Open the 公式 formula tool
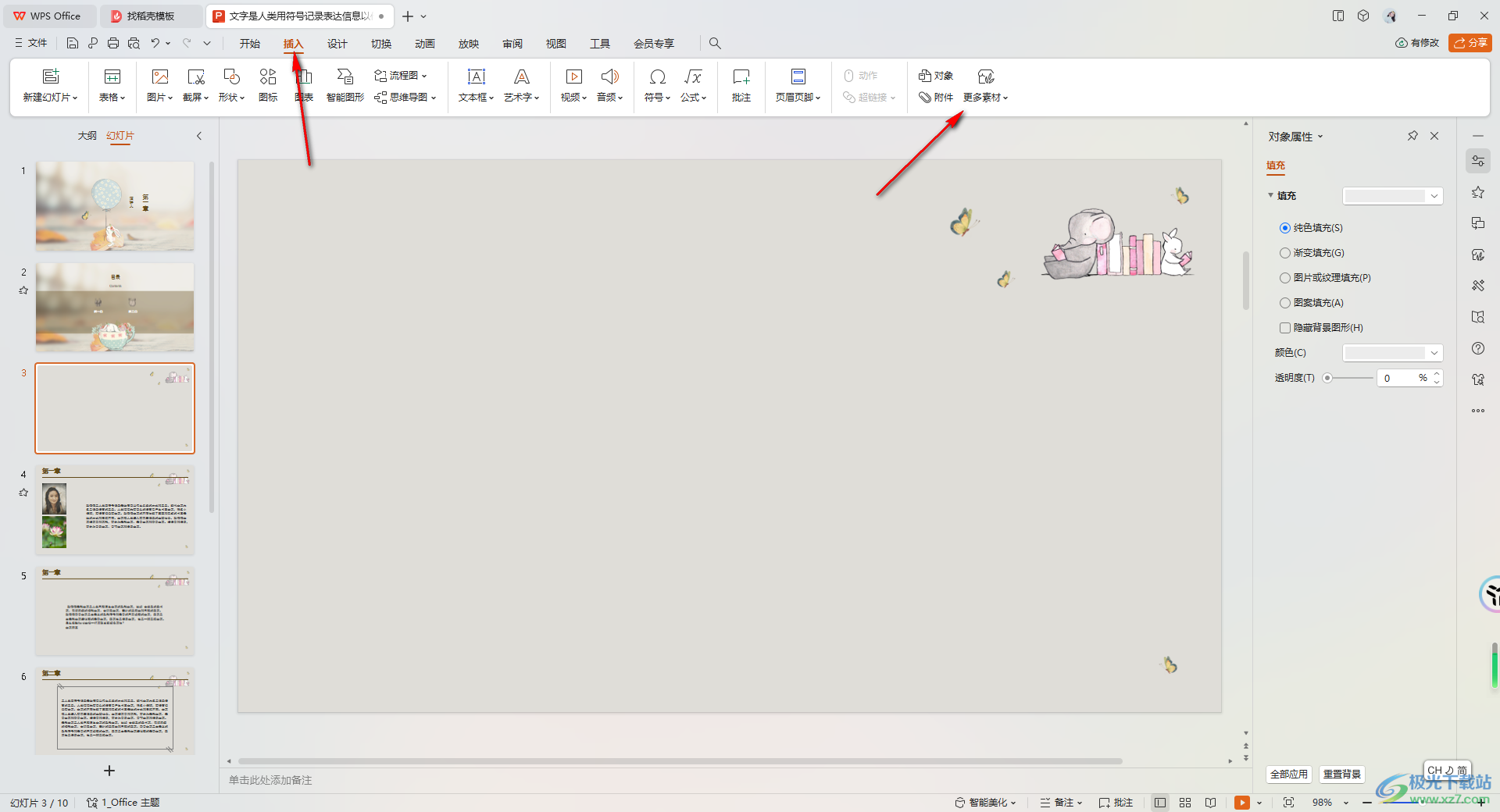This screenshot has height=812, width=1500. click(x=694, y=85)
